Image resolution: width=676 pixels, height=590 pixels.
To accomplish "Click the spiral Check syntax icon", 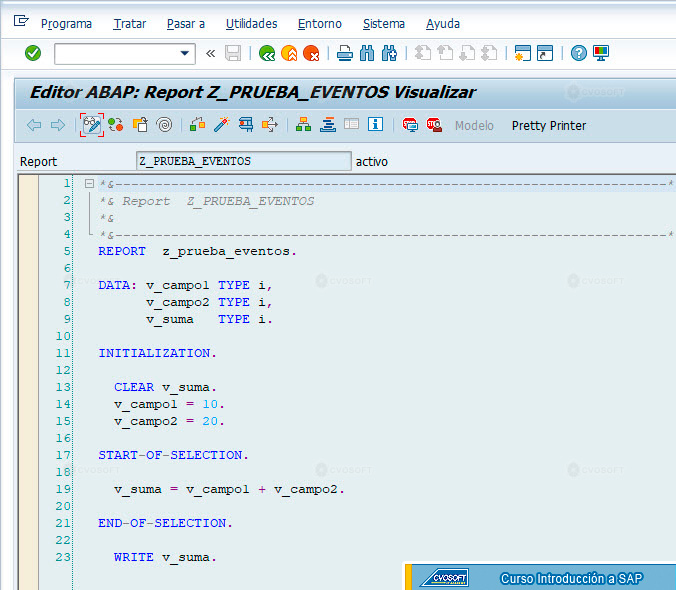I will pyautogui.click(x=165, y=125).
